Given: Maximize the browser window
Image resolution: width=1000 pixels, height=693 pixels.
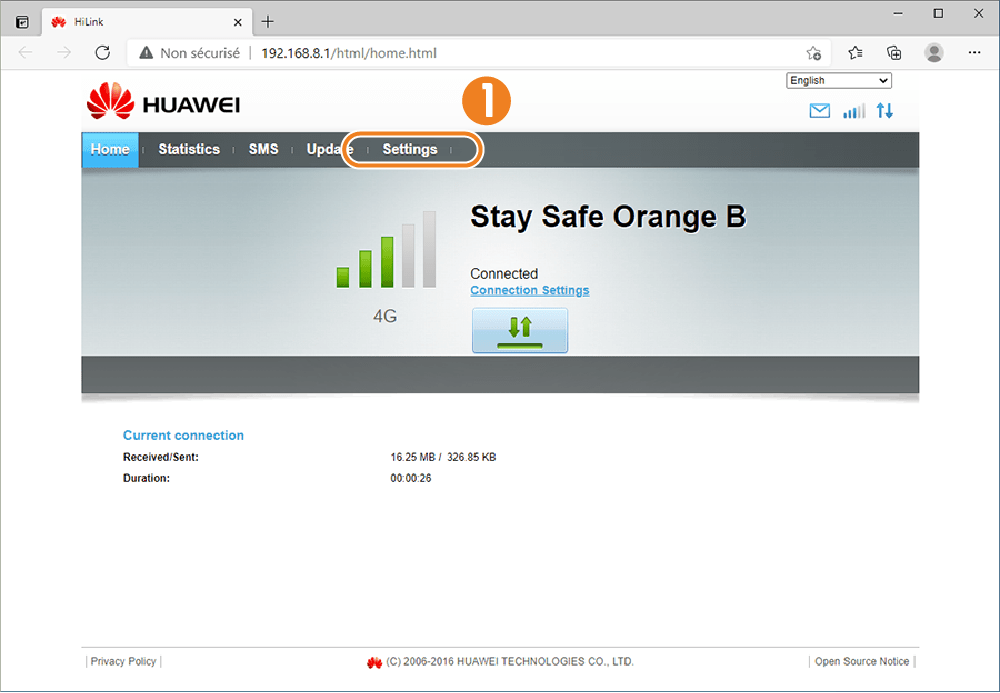Looking at the screenshot, I should (938, 13).
